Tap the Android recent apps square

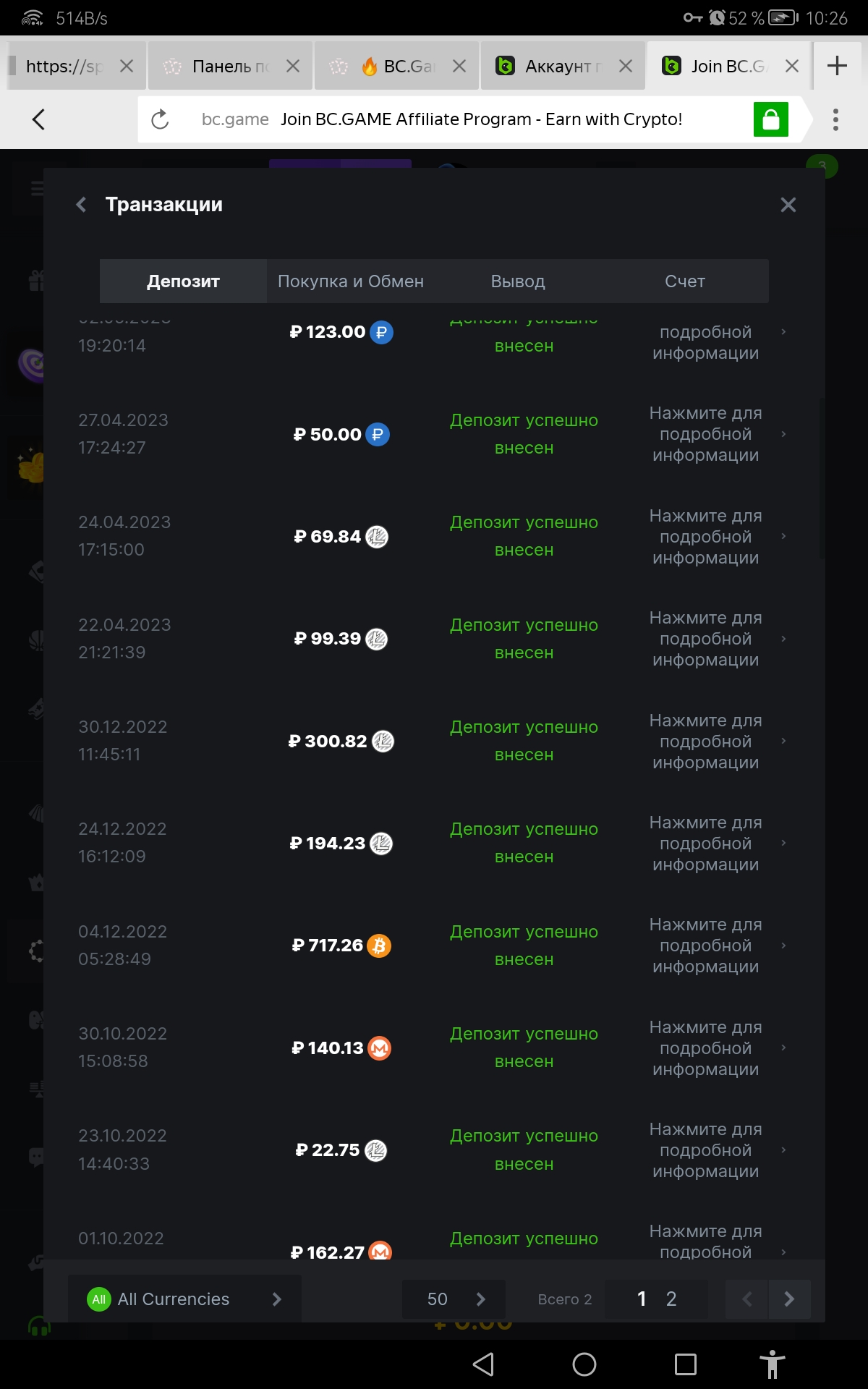pyautogui.click(x=685, y=1364)
